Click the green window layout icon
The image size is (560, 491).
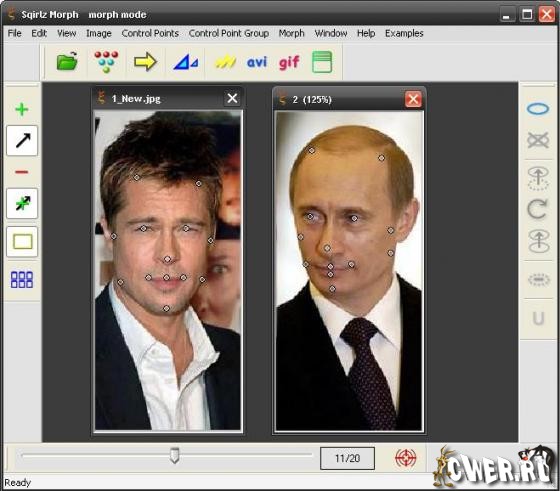click(x=322, y=62)
